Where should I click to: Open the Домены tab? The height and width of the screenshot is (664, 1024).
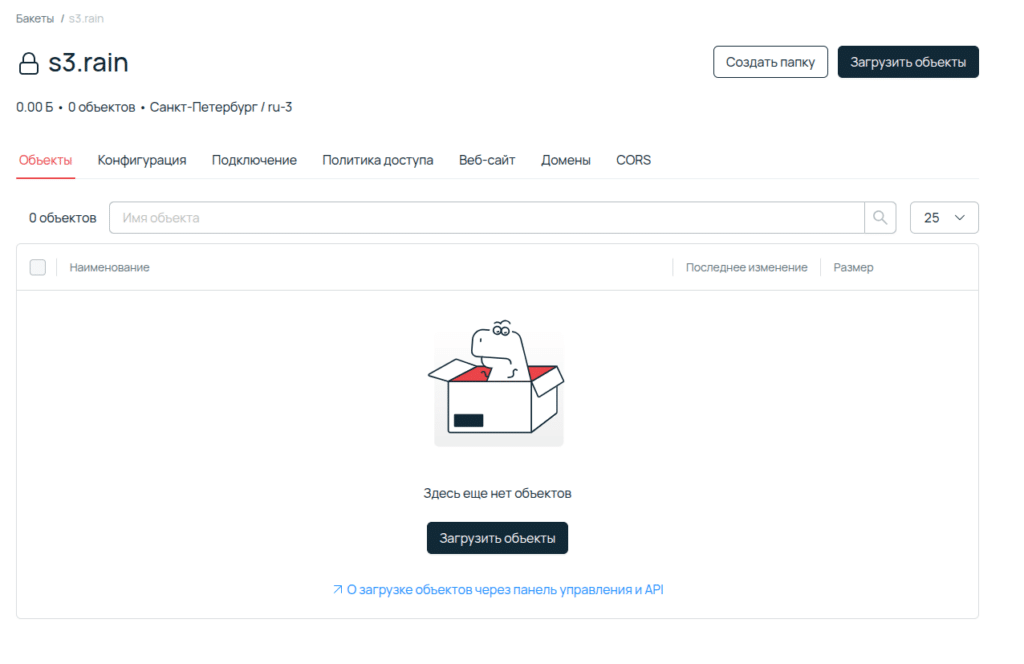click(x=565, y=160)
